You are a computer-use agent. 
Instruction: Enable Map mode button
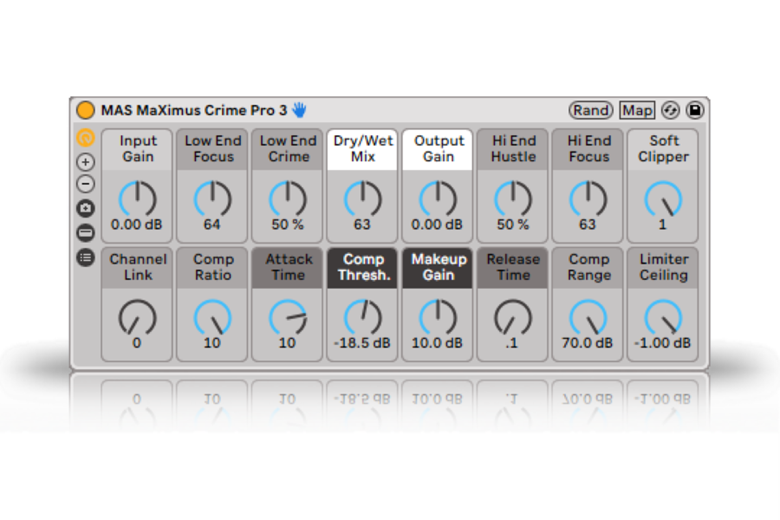pyautogui.click(x=637, y=110)
